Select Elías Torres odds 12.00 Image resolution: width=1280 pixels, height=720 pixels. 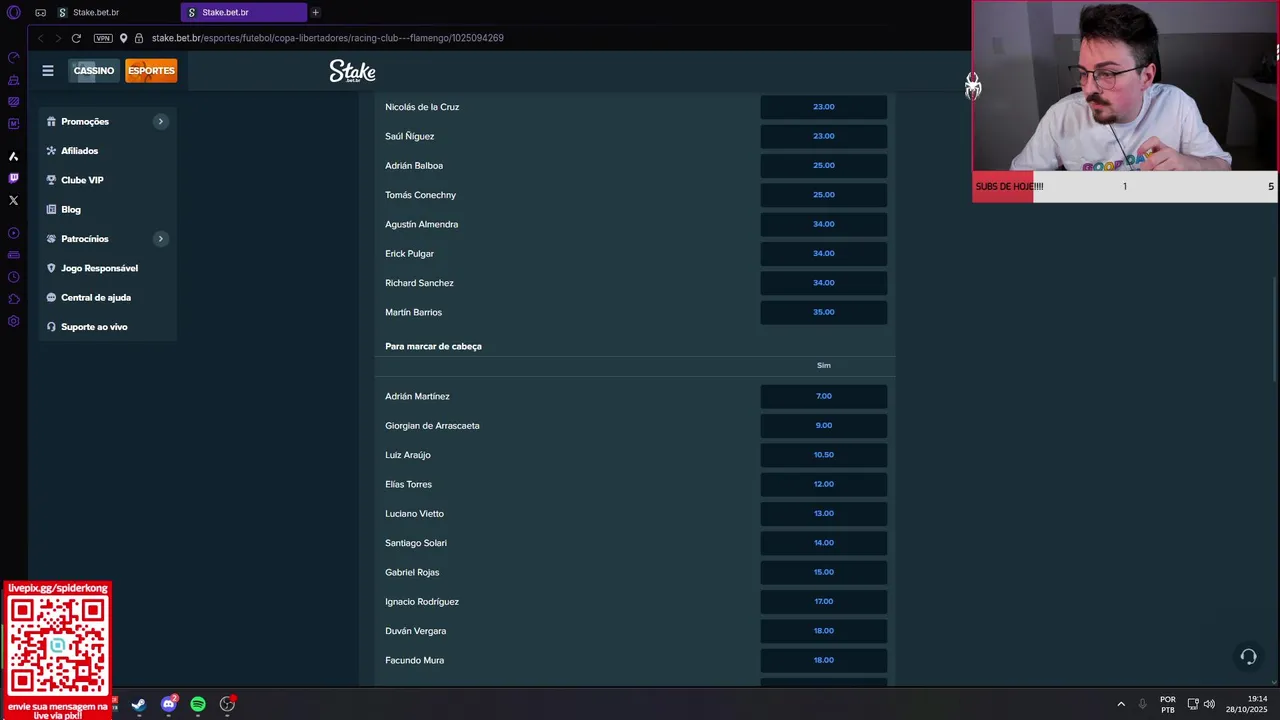[823, 484]
